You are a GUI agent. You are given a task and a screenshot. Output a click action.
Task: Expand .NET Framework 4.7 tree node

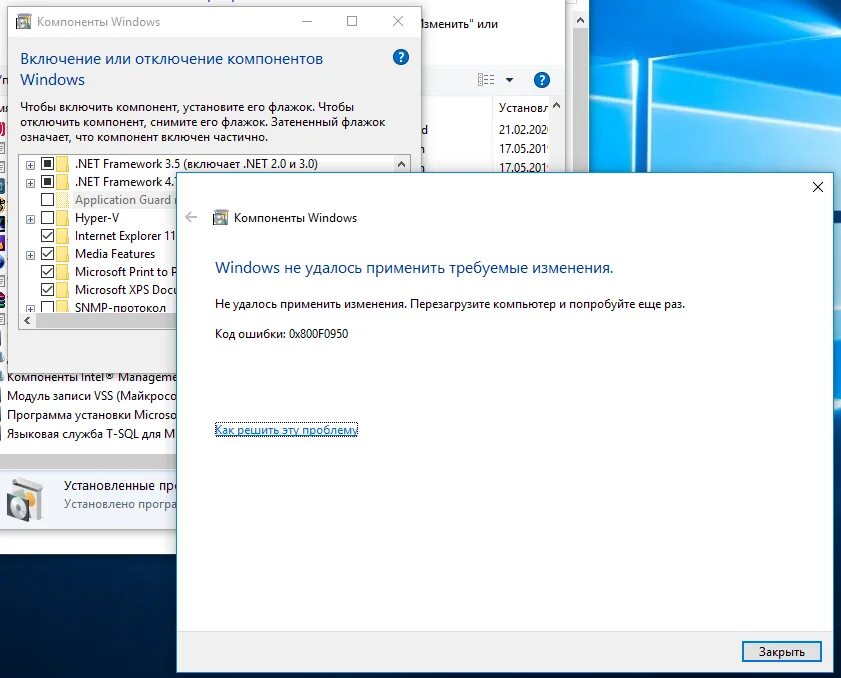coord(31,183)
